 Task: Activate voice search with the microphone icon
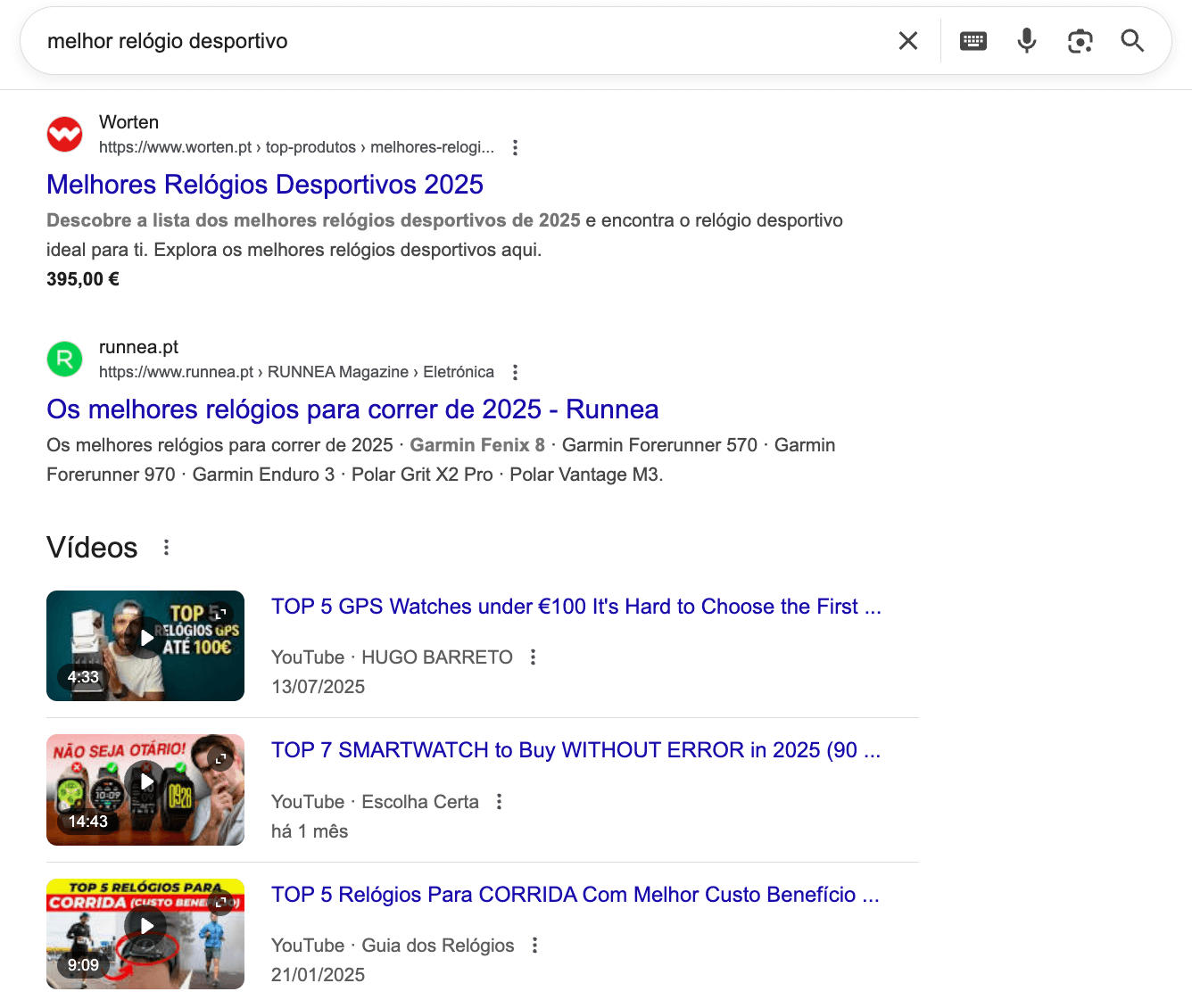point(1026,40)
